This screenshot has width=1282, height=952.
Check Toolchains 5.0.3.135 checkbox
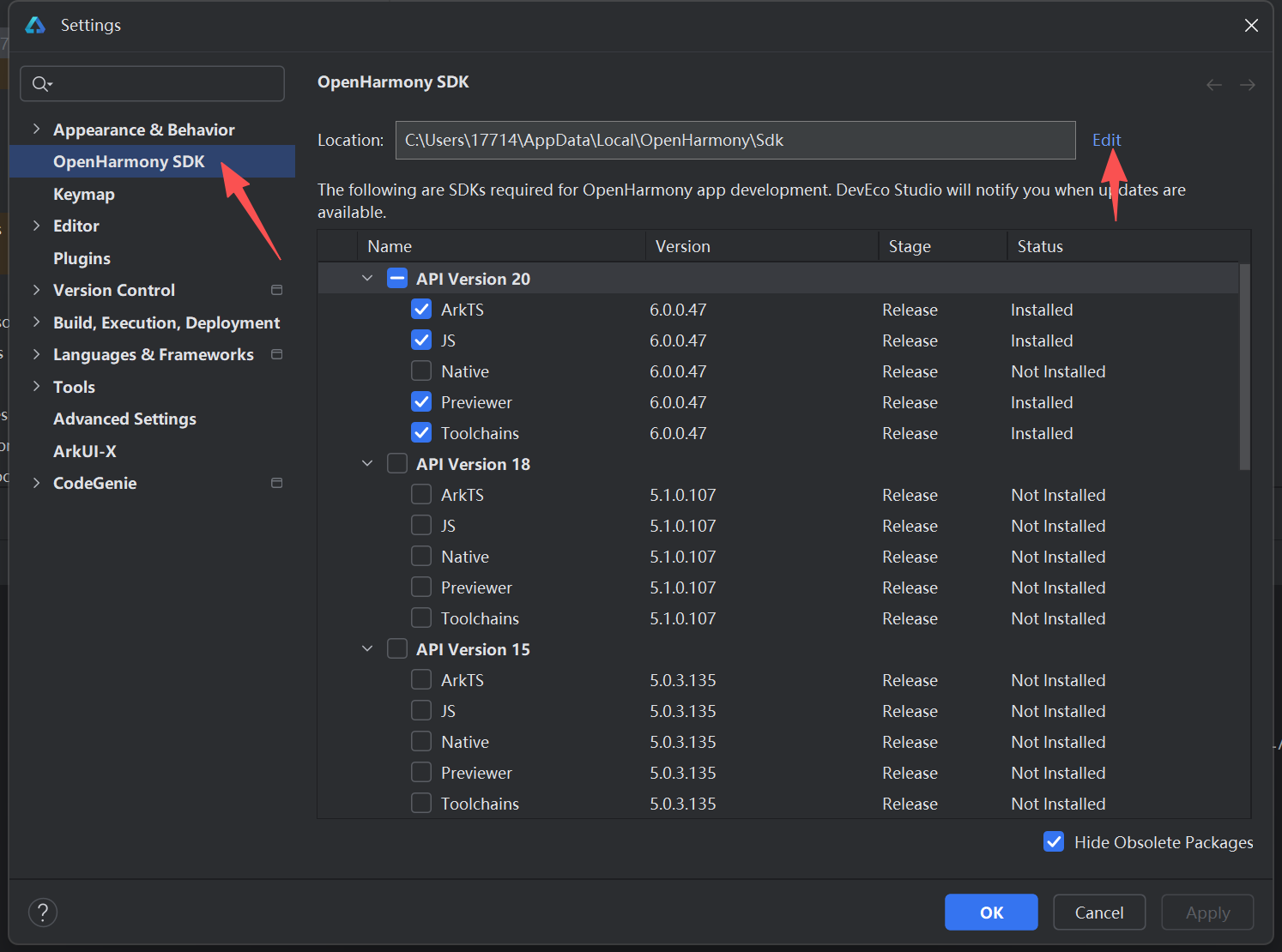coord(421,804)
